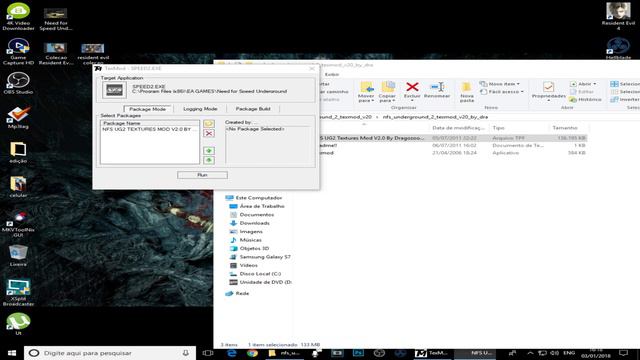Open the Colecao Resident Evil desktop folder
Screen dimensions: 640x360
click(x=56, y=54)
